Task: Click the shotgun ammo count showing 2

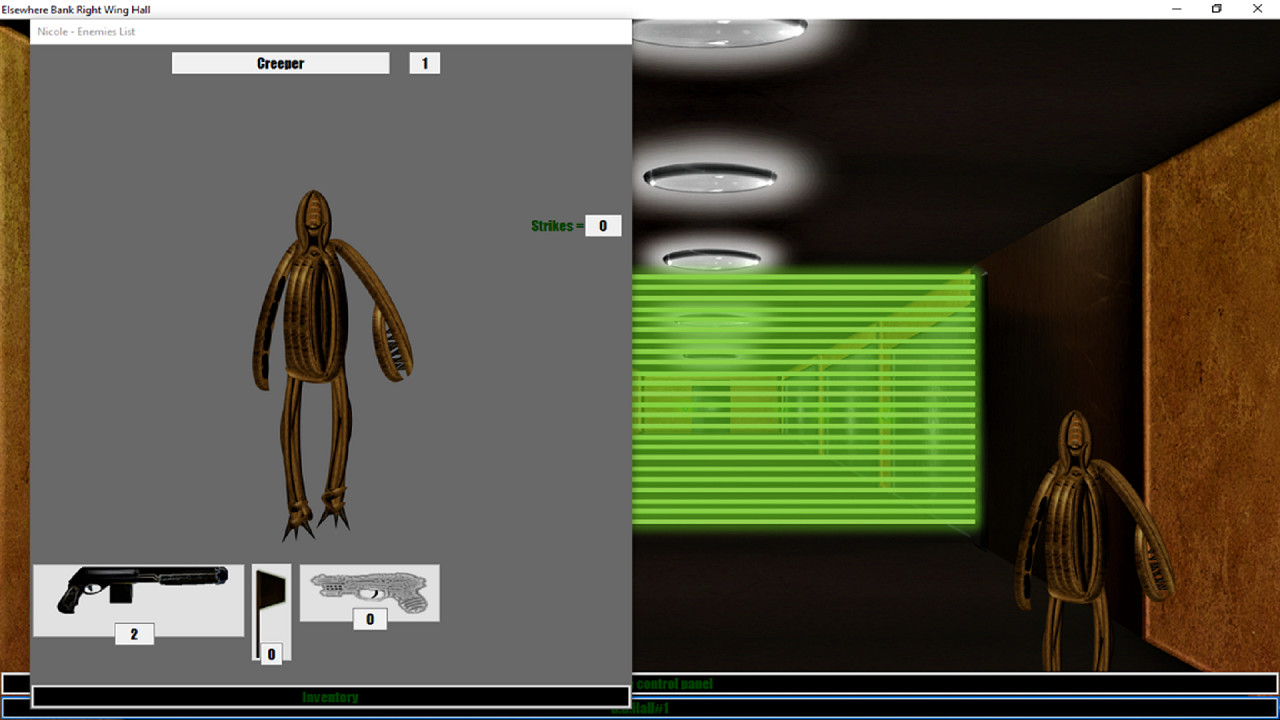Action: 135,633
